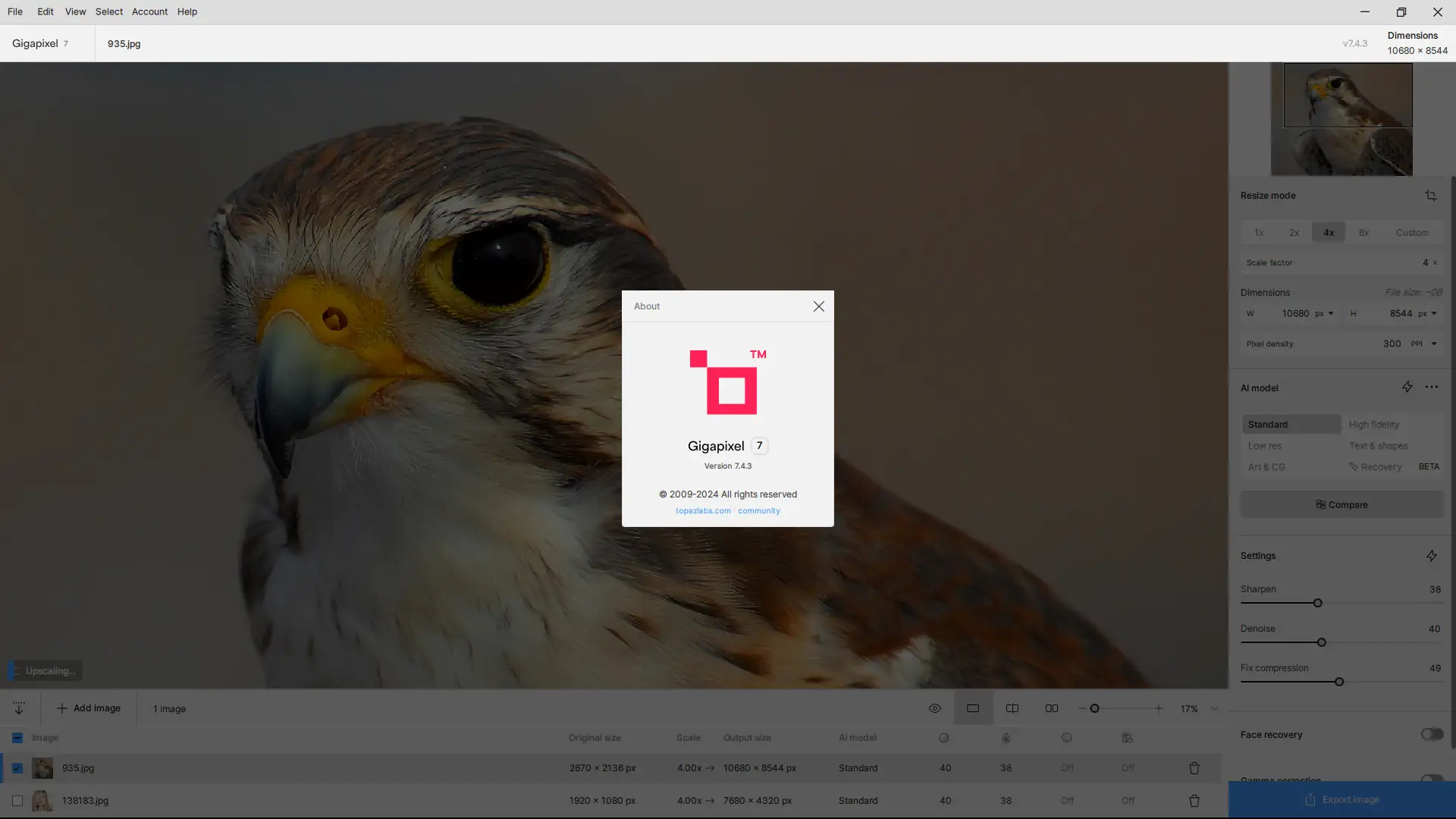Open the topazlabs.com link
Image resolution: width=1456 pixels, height=819 pixels.
[x=703, y=510]
